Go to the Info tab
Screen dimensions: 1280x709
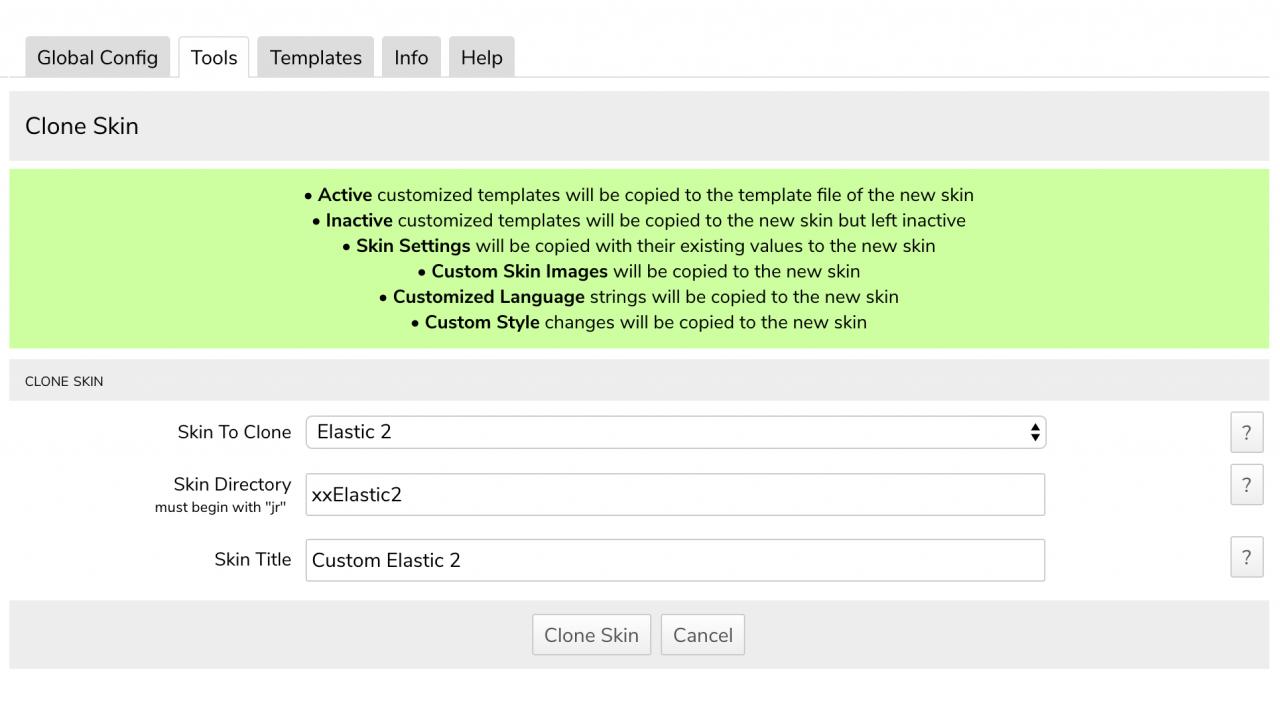pos(411,58)
